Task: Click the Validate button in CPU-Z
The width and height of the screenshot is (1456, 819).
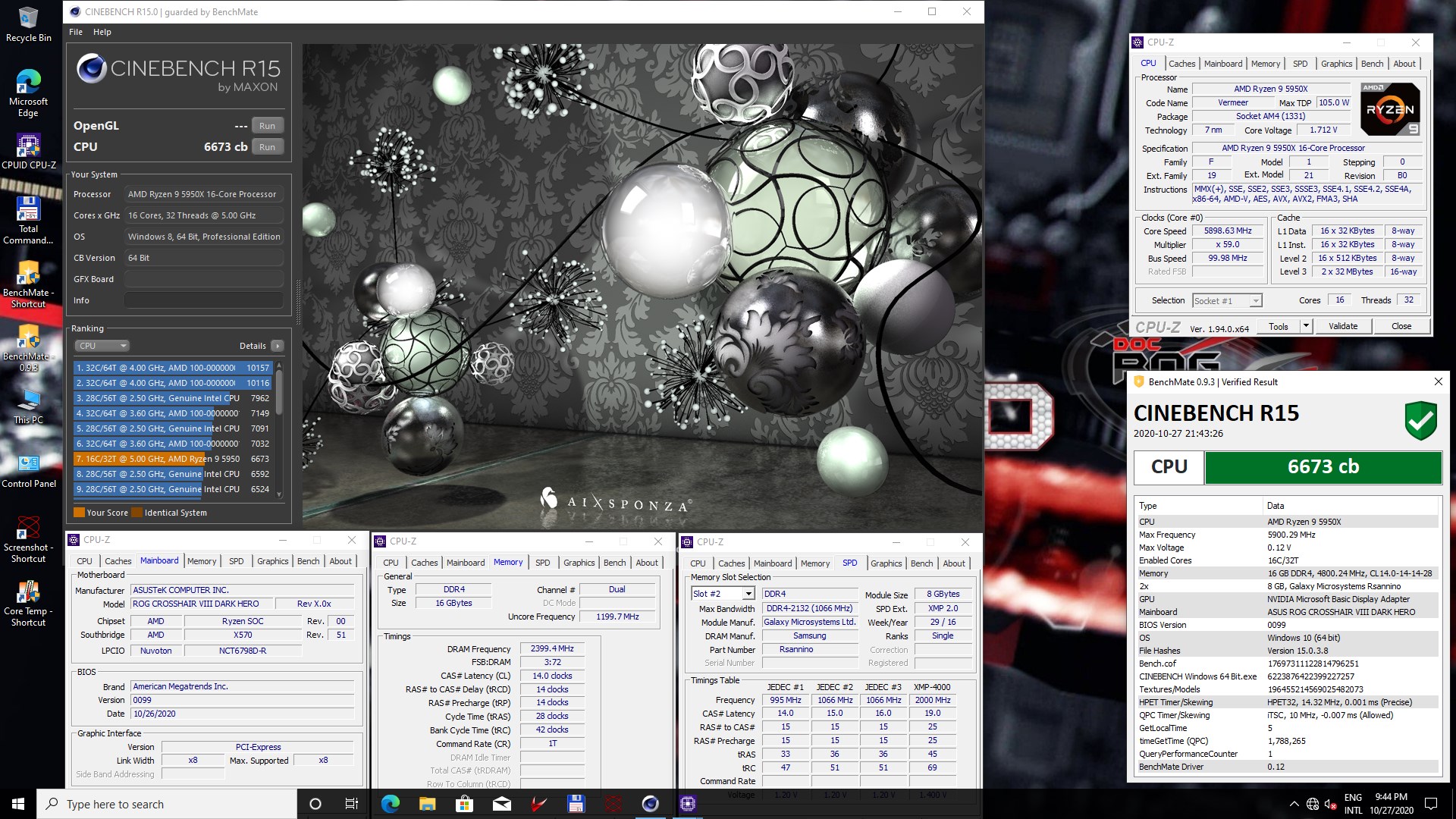Action: pyautogui.click(x=1343, y=327)
